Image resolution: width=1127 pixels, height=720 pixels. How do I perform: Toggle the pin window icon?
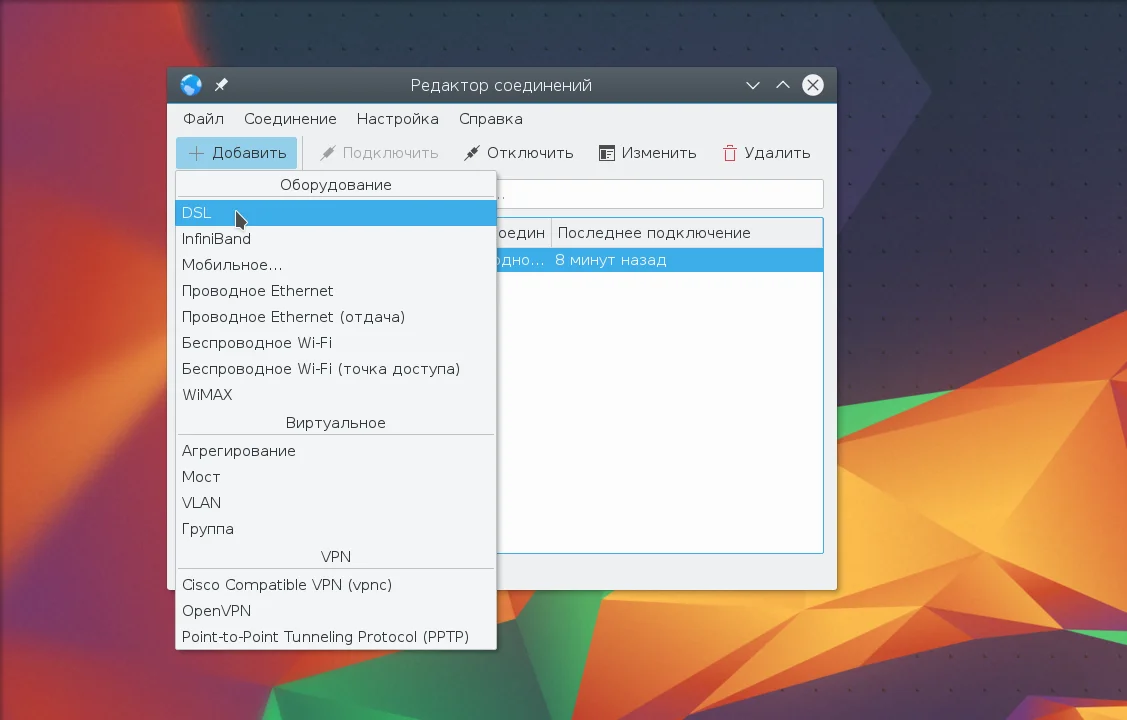(x=221, y=85)
